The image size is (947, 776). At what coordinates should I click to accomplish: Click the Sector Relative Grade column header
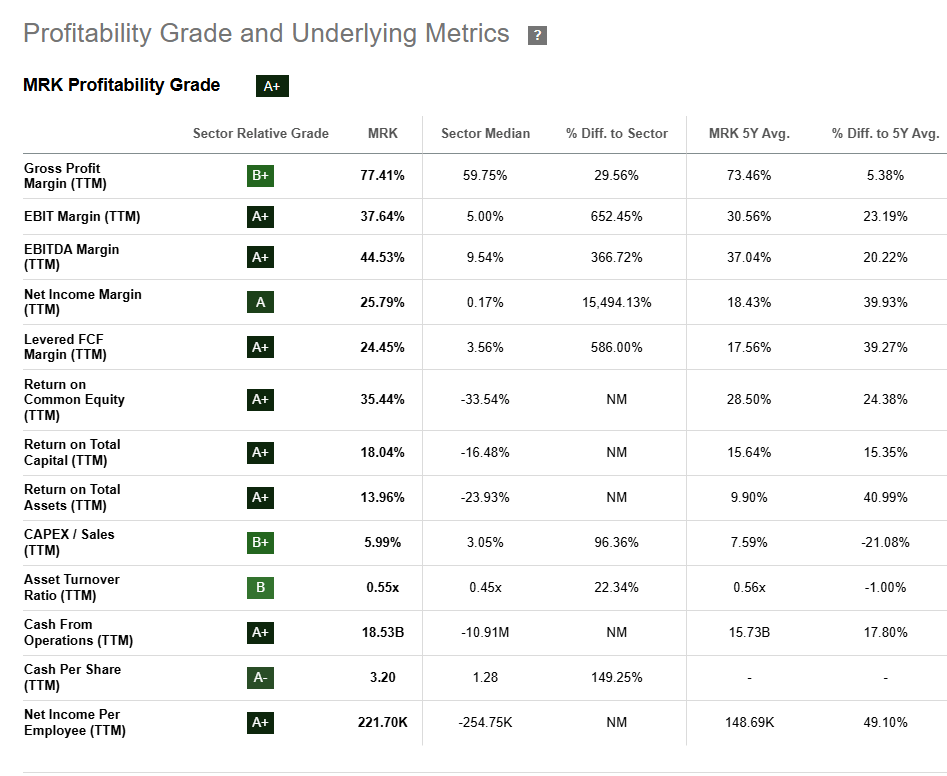[260, 133]
